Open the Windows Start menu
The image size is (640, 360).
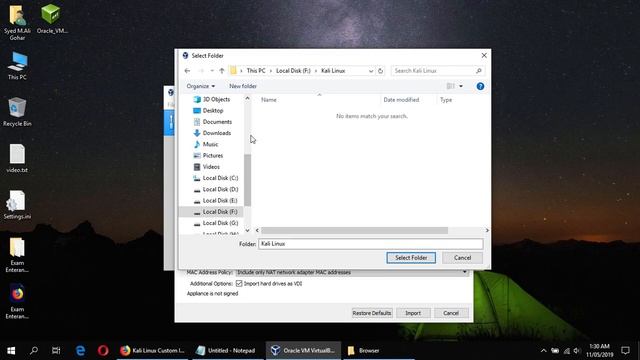tap(11, 351)
